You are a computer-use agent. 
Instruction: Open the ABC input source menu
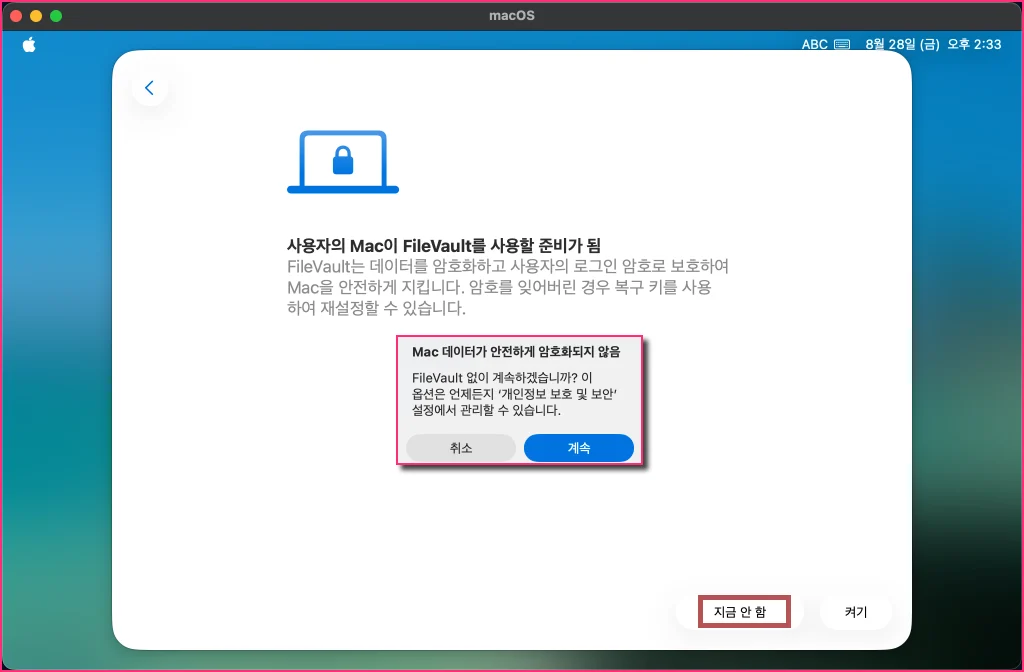click(814, 44)
